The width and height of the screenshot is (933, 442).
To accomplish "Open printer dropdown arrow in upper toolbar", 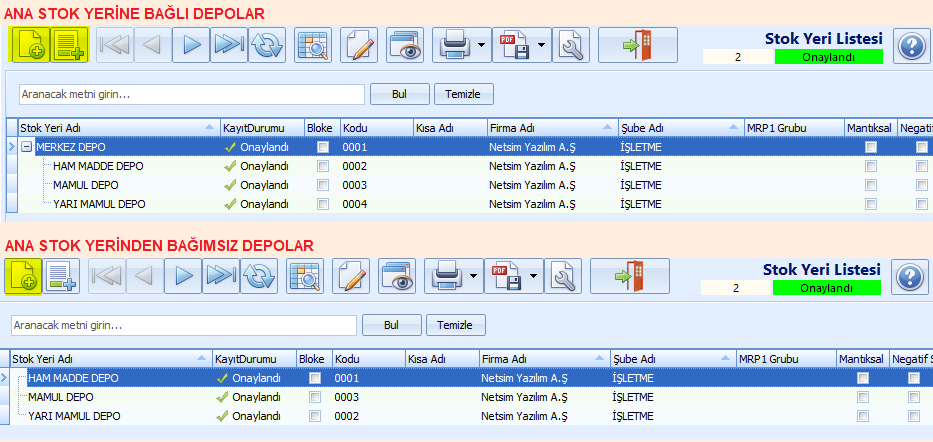I will [482, 45].
